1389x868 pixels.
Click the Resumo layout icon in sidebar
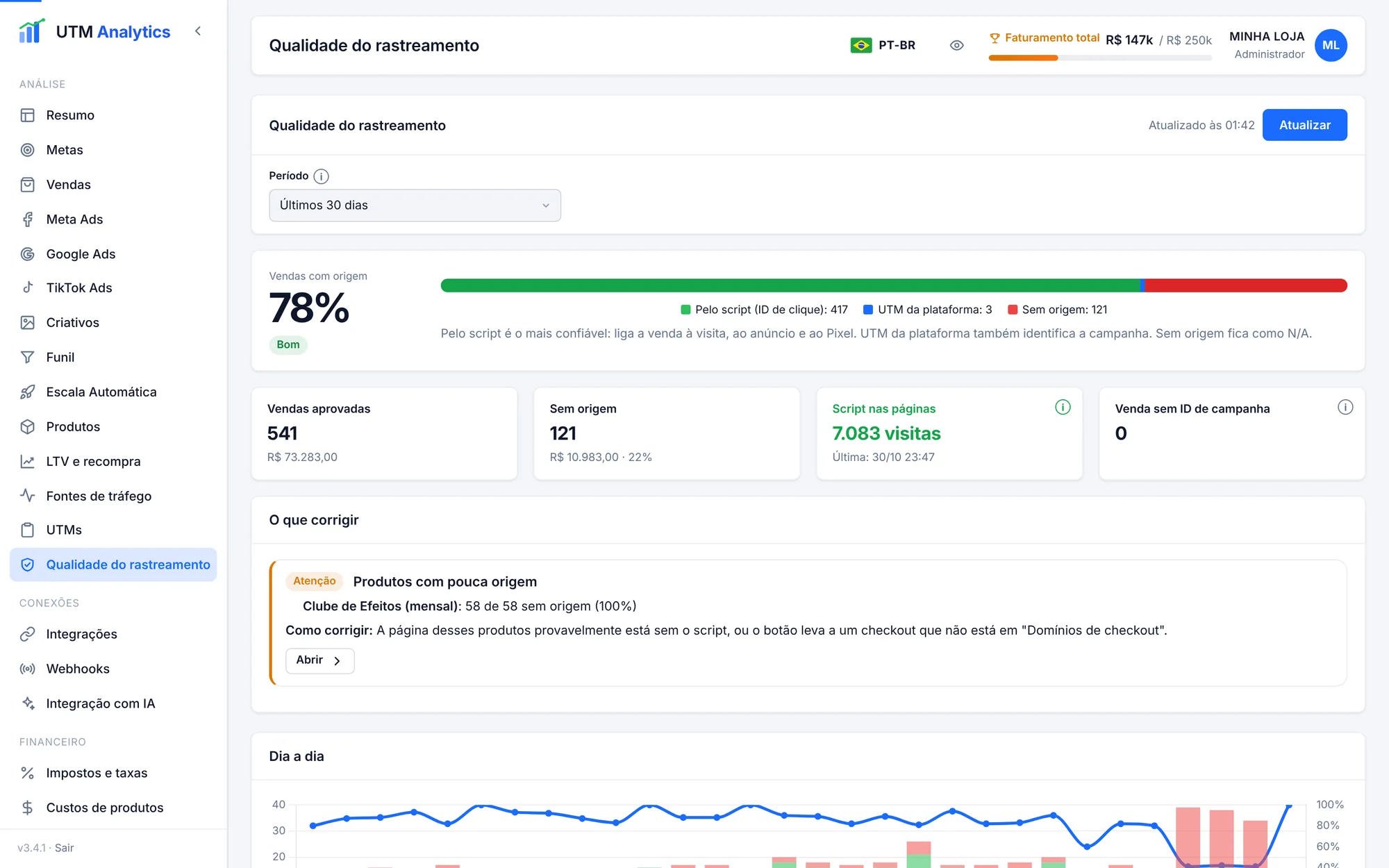click(28, 115)
